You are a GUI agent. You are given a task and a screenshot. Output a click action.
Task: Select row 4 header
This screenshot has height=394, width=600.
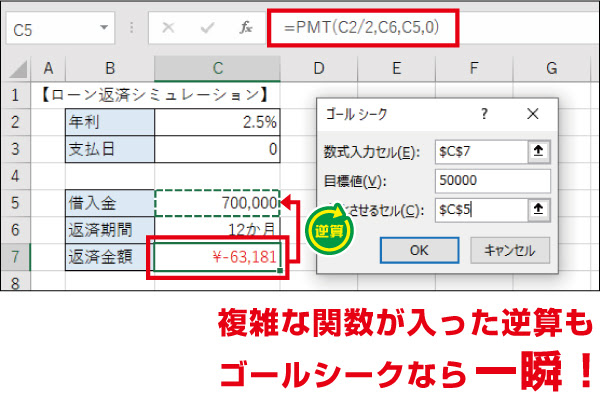click(x=15, y=176)
